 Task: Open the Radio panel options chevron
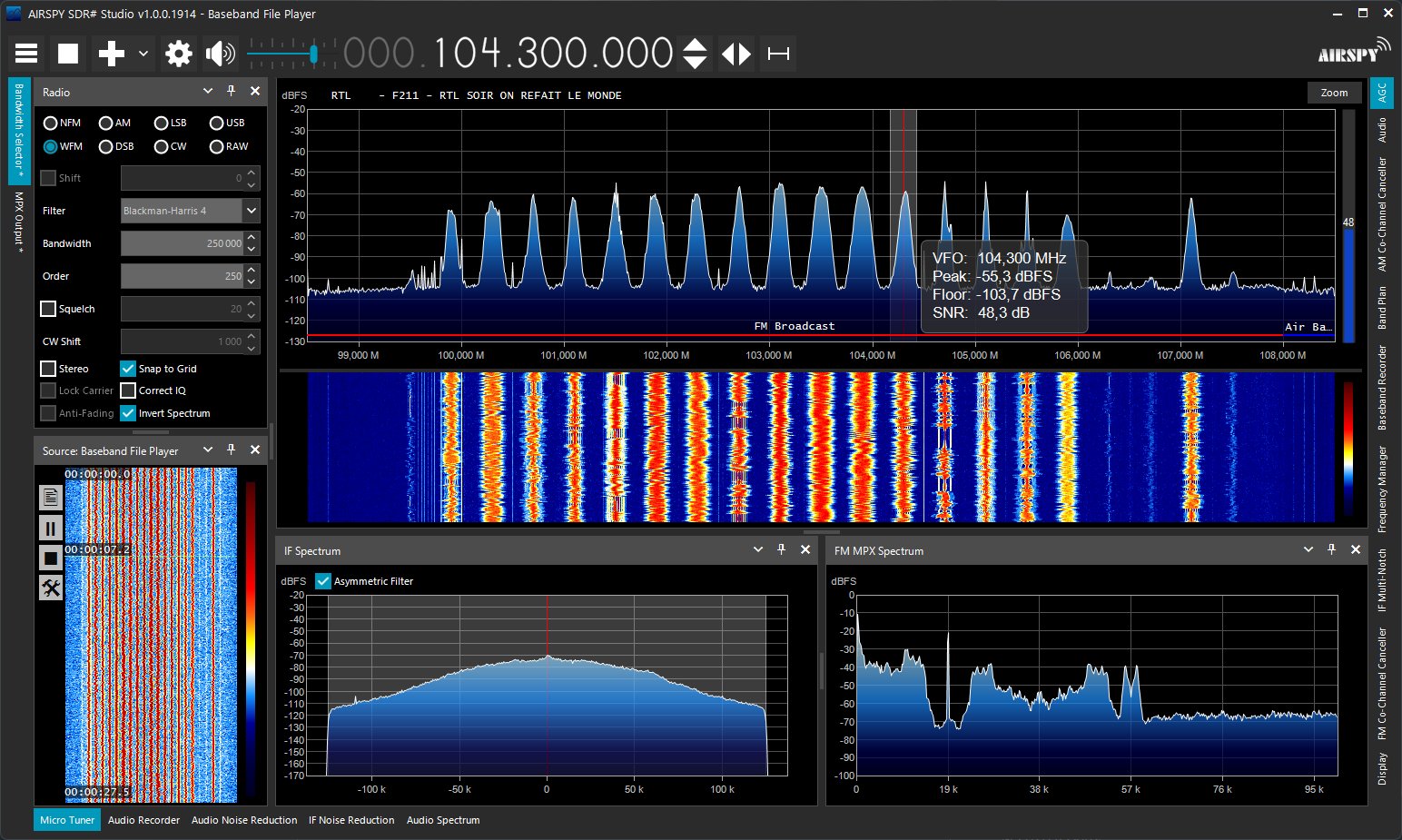[x=208, y=92]
